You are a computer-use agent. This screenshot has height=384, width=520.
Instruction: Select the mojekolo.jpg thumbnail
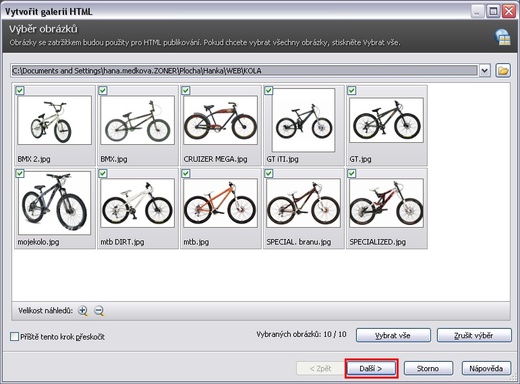coord(54,203)
